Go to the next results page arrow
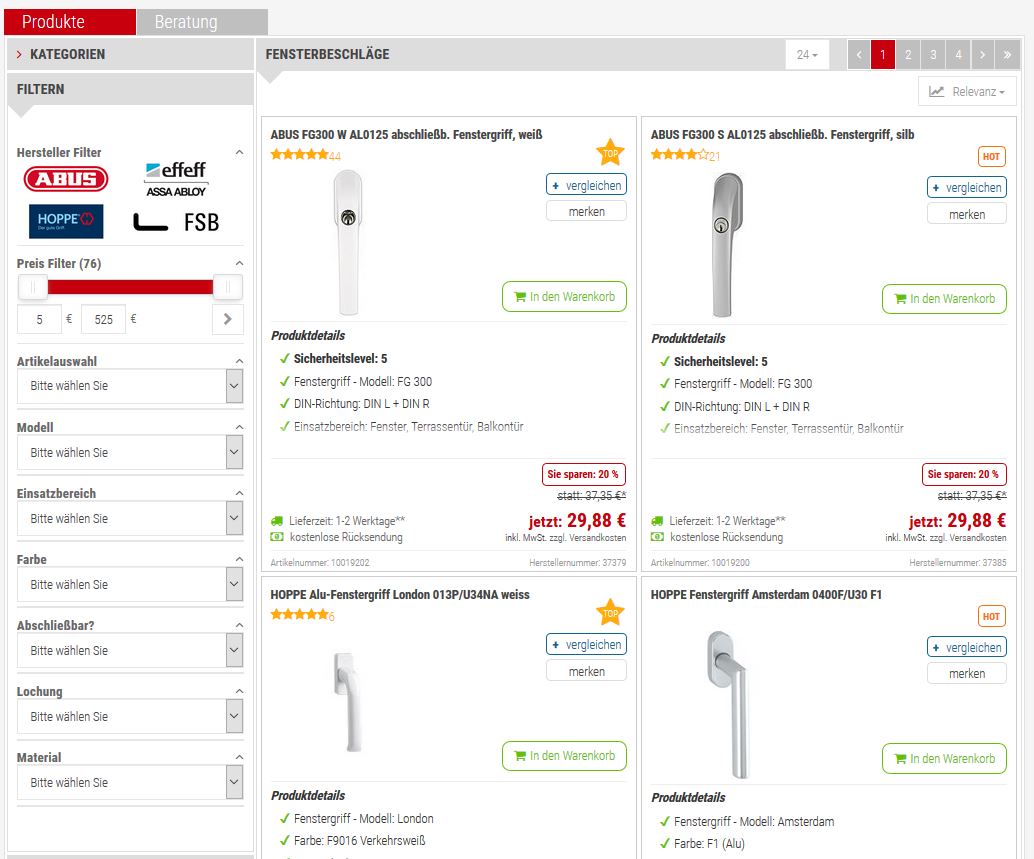The width and height of the screenshot is (1034, 859). [983, 55]
